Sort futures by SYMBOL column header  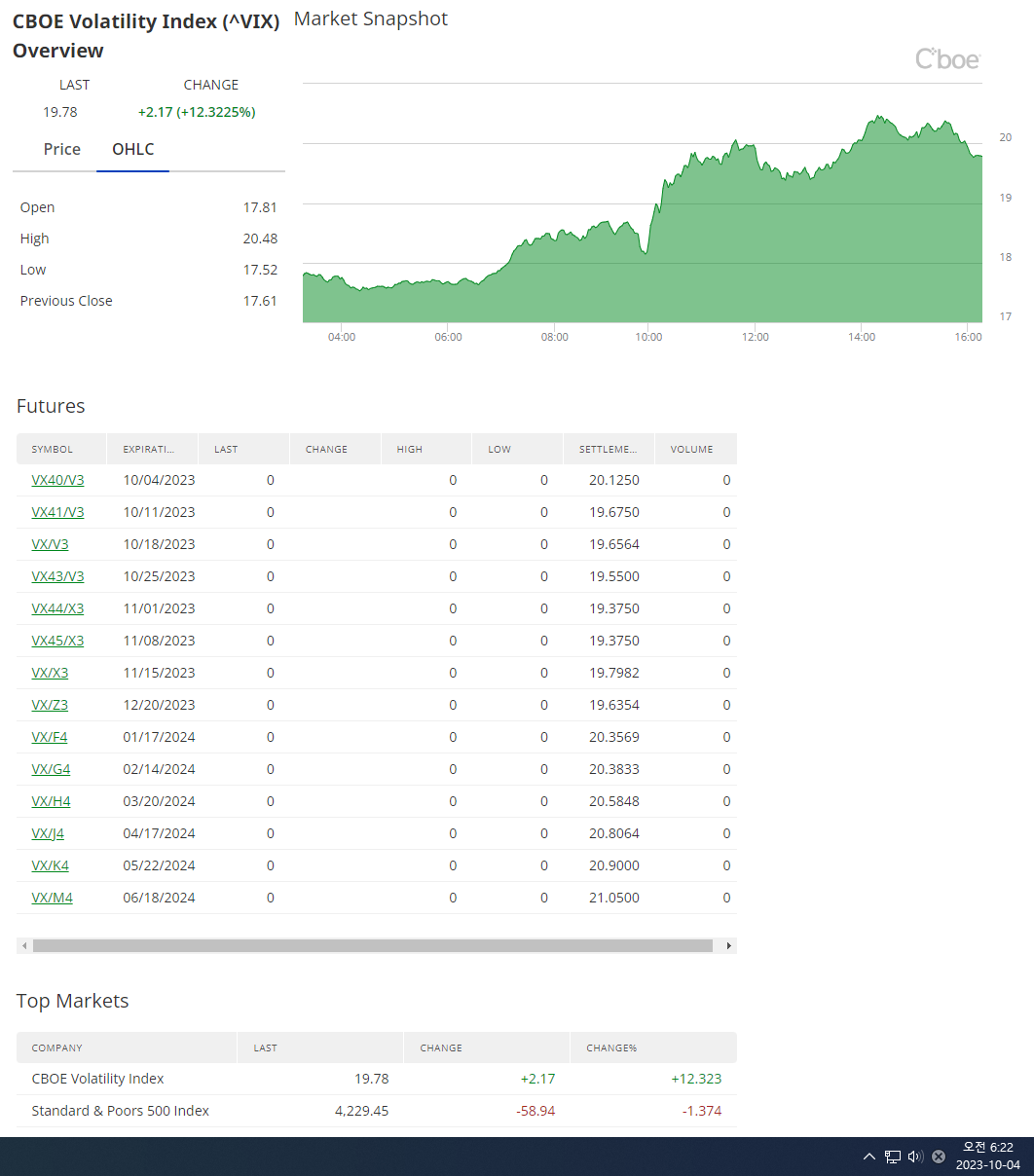[x=61, y=449]
